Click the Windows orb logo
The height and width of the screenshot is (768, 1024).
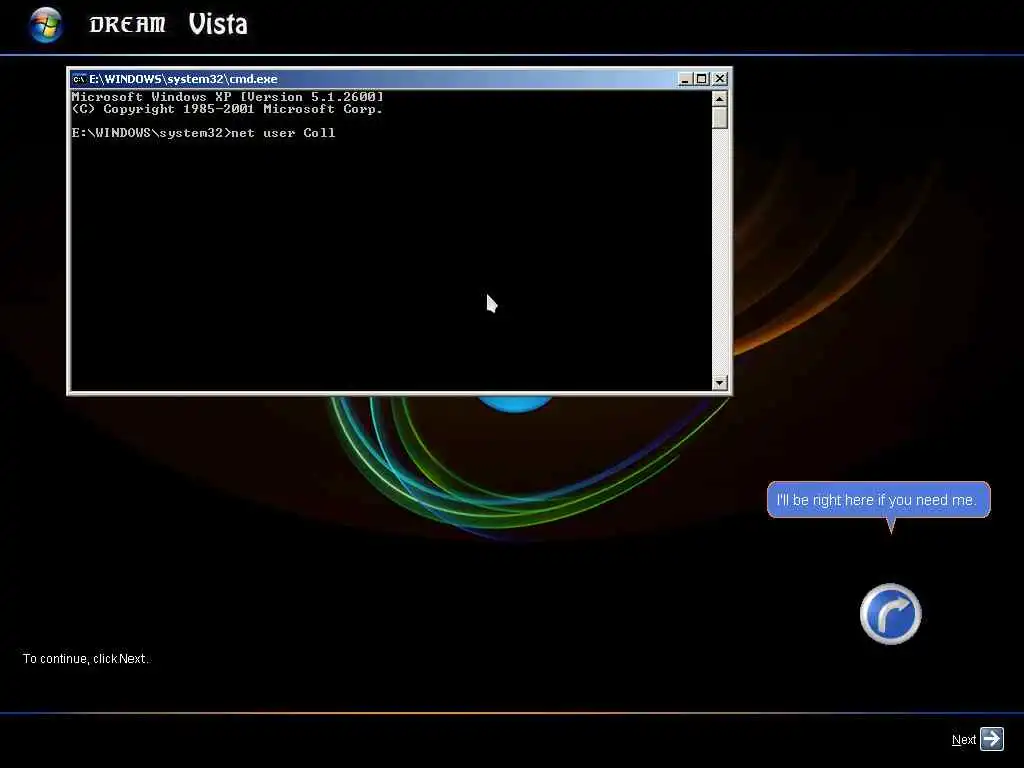[x=46, y=25]
